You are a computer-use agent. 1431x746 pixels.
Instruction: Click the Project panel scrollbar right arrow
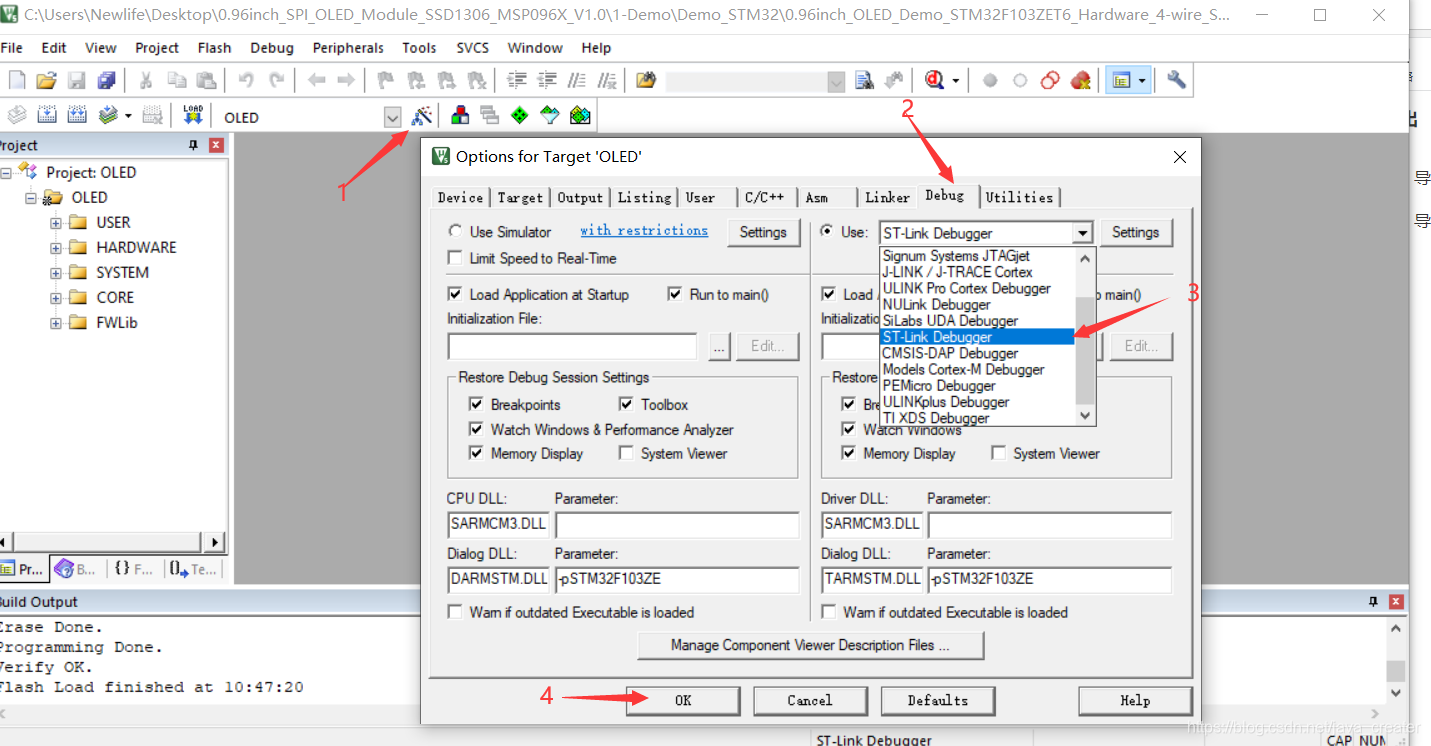(x=215, y=542)
